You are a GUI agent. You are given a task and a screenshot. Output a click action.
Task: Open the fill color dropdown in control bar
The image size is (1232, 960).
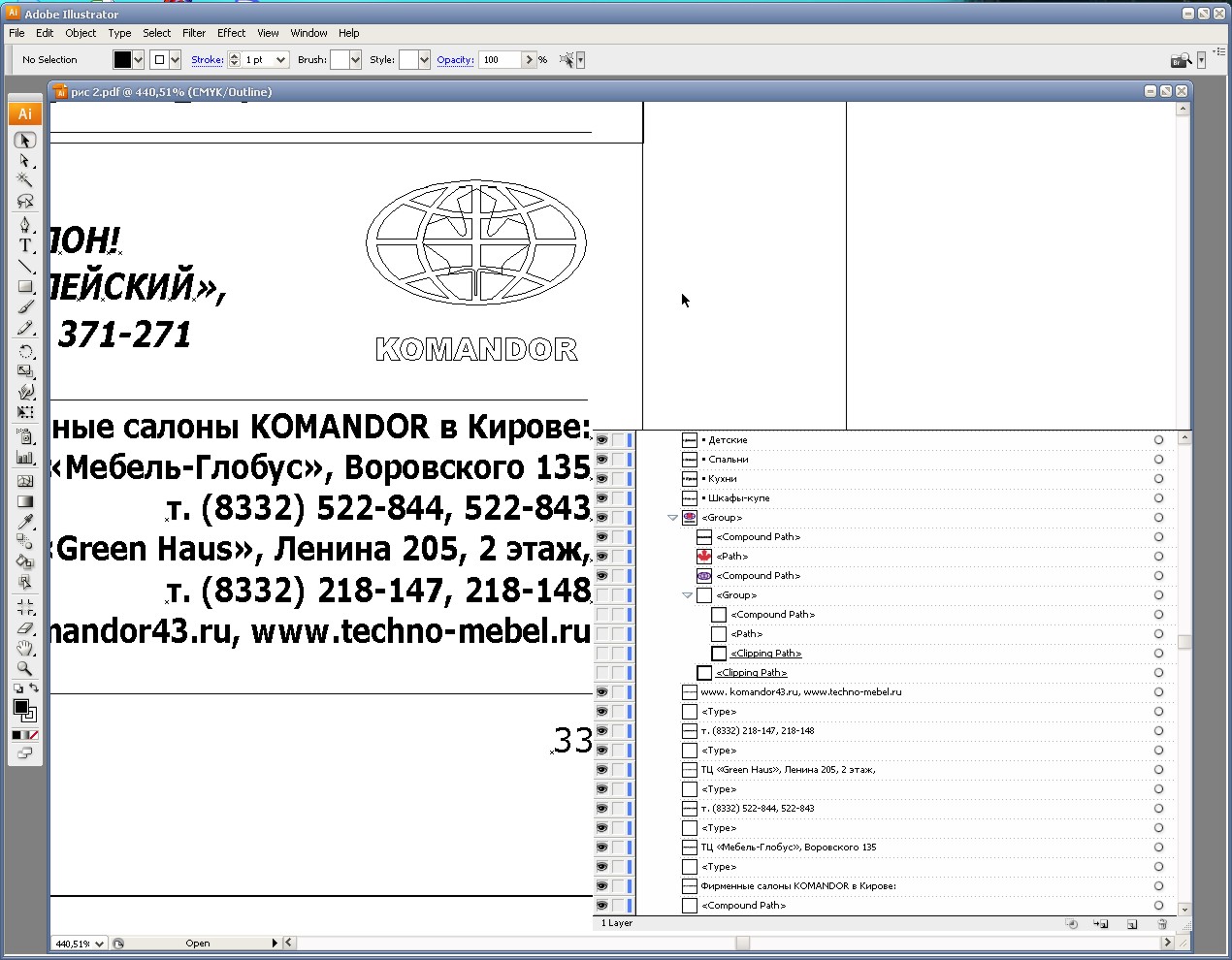(139, 60)
